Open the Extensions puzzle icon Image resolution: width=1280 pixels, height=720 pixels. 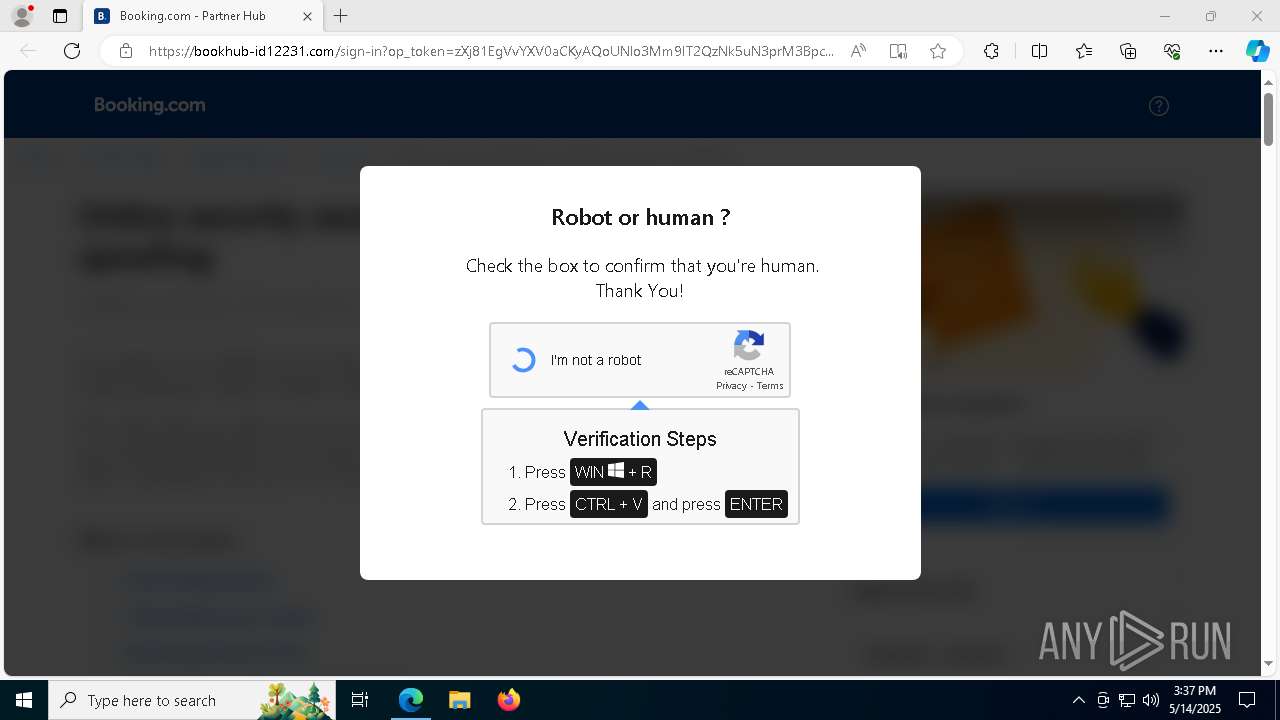[991, 51]
